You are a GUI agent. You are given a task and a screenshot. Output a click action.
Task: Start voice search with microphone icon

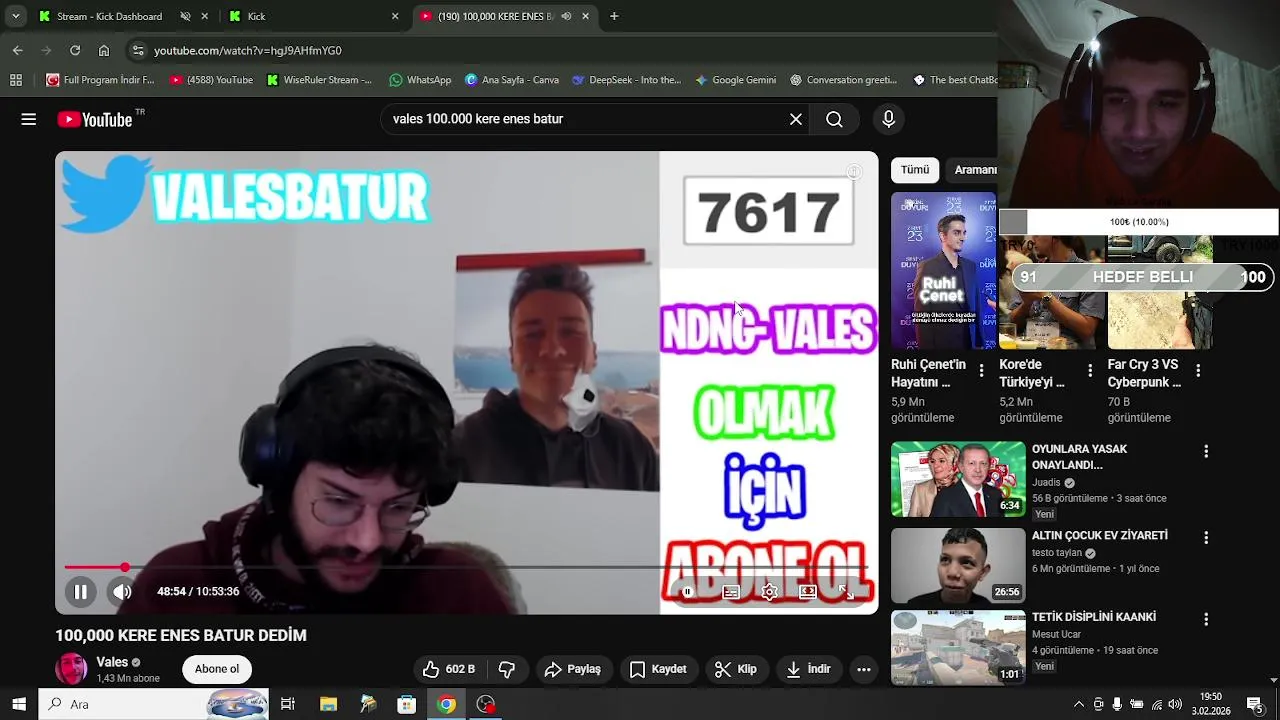point(888,119)
